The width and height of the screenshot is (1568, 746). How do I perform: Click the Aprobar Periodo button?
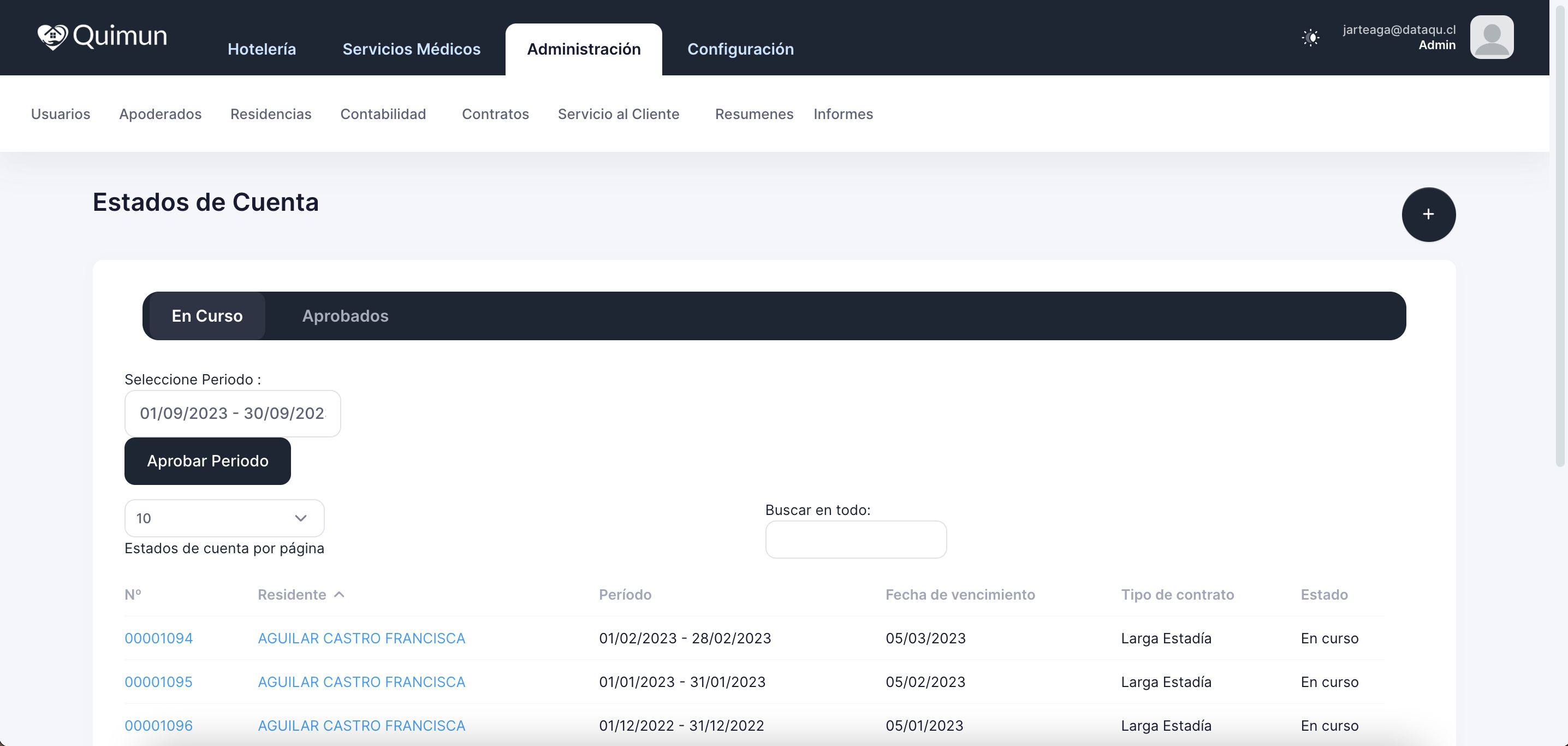(207, 460)
